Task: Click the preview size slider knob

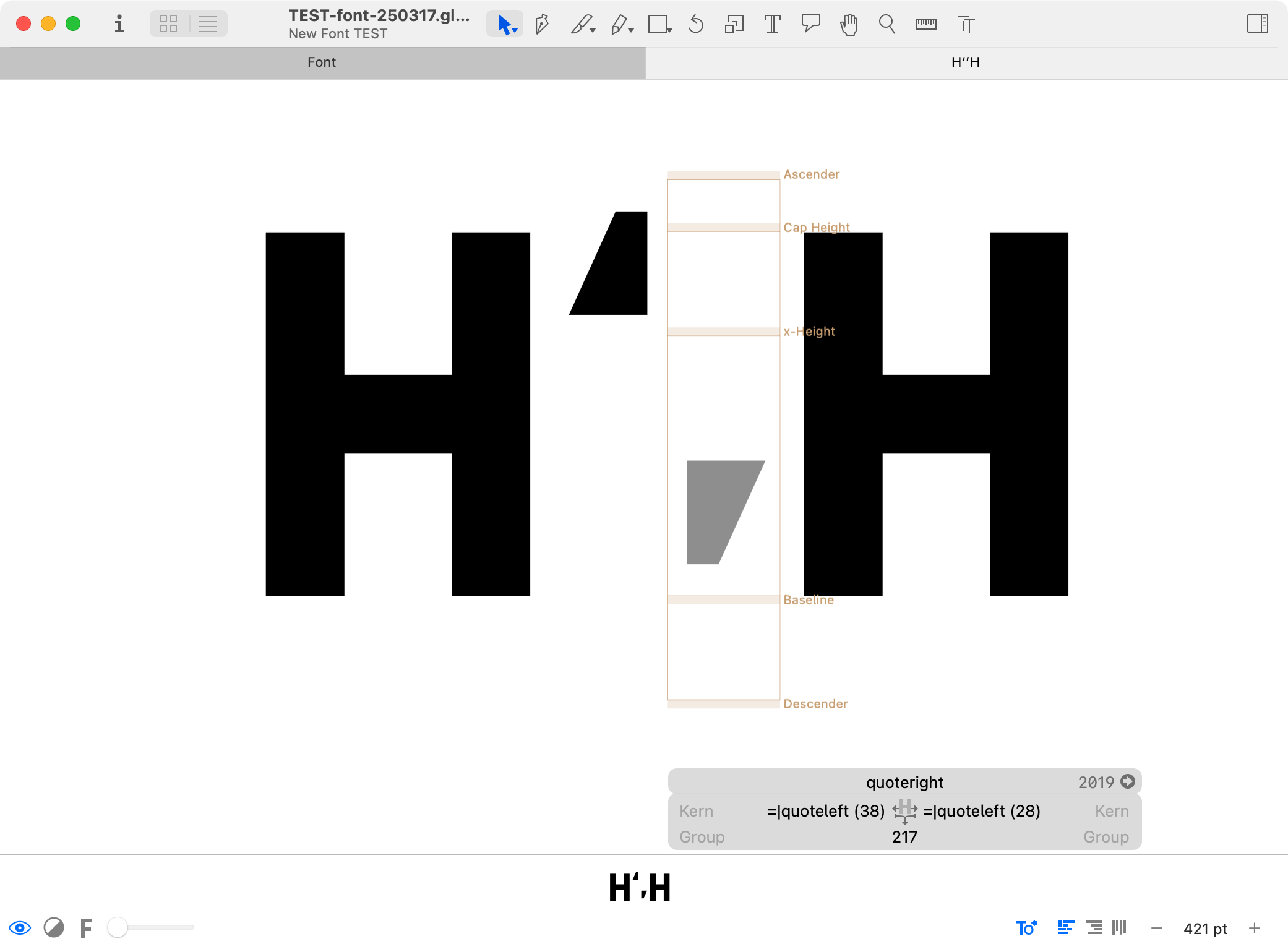Action: (x=118, y=927)
